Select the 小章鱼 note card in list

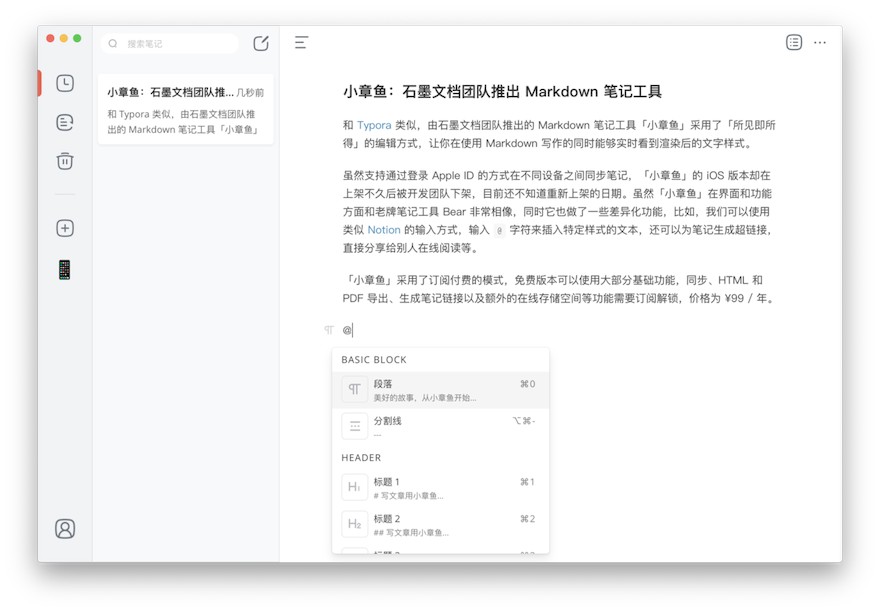(185, 109)
